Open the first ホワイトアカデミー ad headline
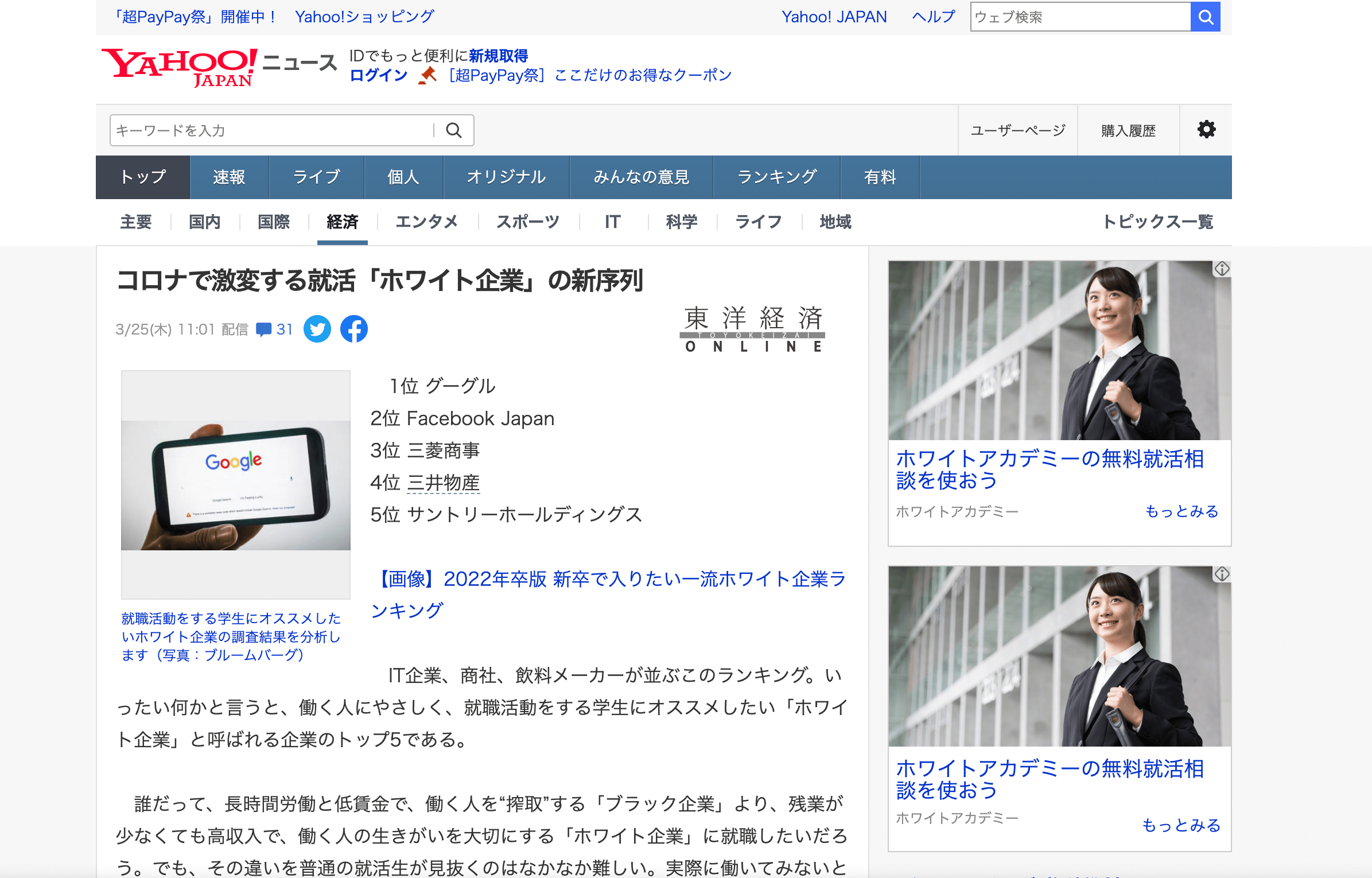The height and width of the screenshot is (878, 1372). 1050,469
